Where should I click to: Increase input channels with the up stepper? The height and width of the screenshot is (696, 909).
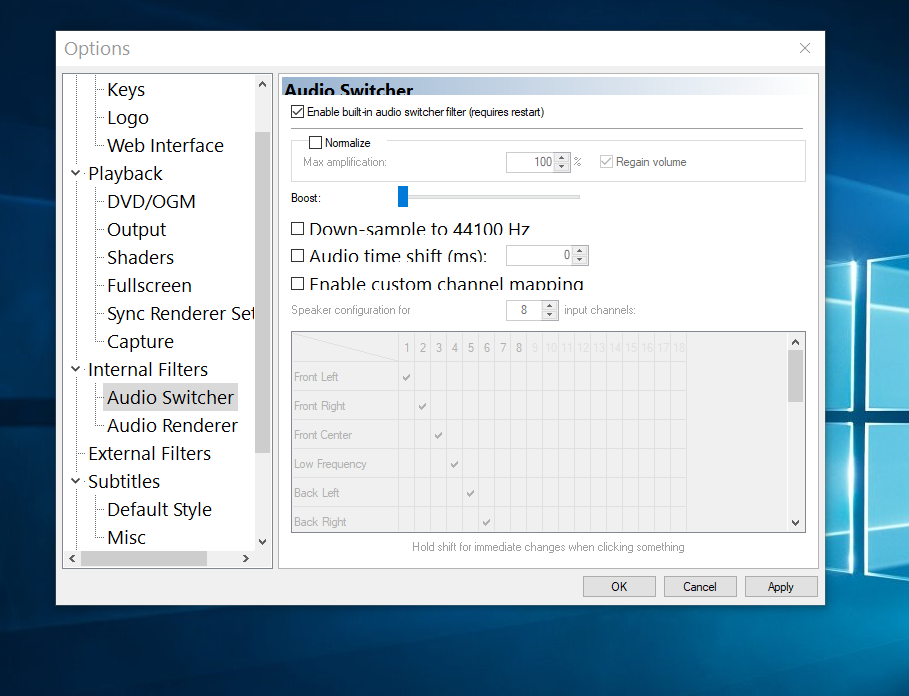(549, 305)
